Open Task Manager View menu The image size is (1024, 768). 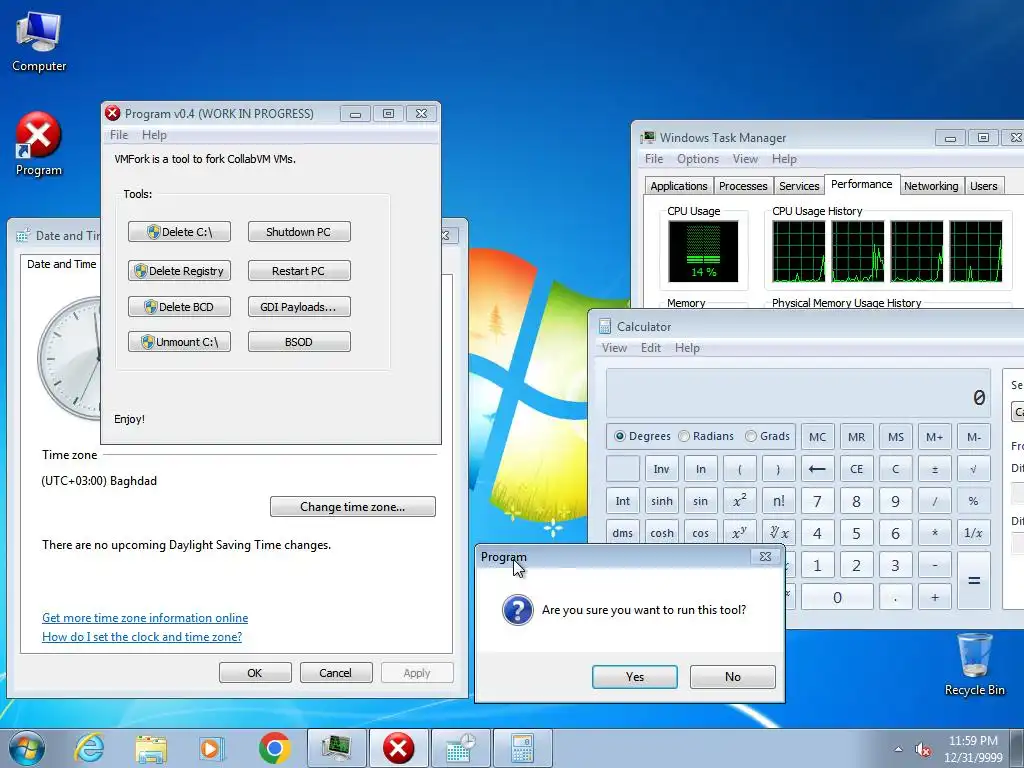tap(745, 159)
